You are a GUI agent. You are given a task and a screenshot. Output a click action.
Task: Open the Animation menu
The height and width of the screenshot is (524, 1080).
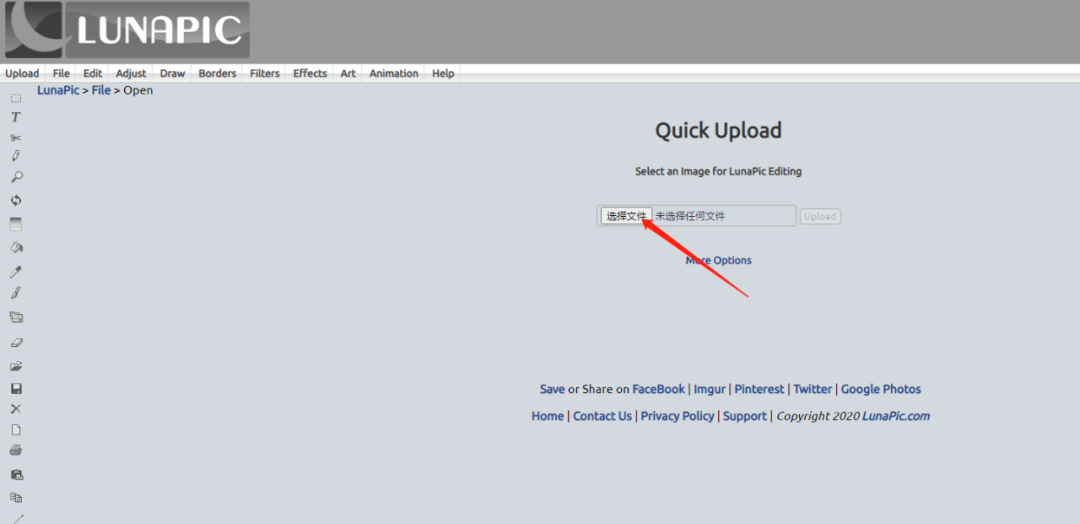coord(394,74)
